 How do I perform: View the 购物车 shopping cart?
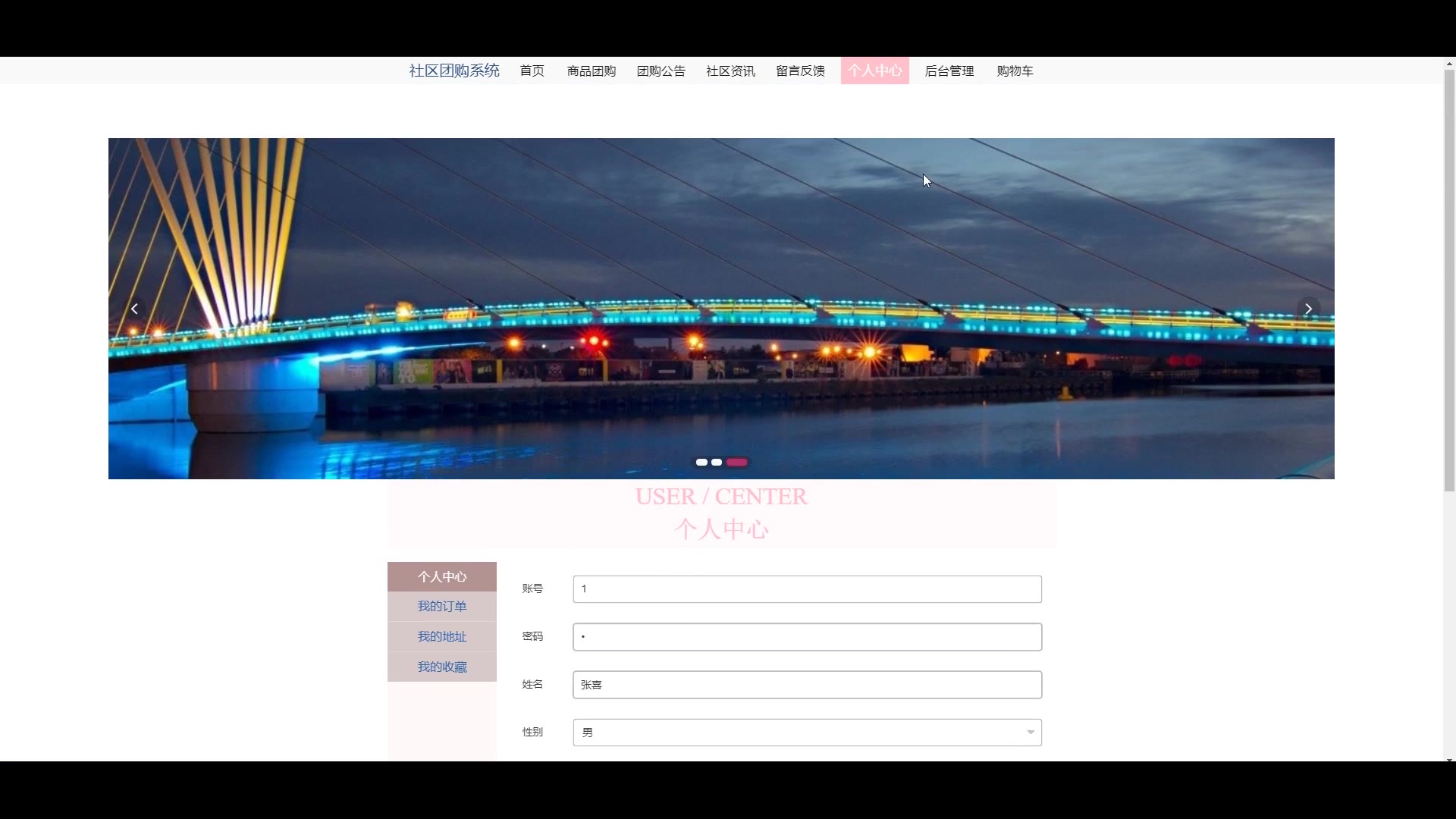coord(1015,71)
